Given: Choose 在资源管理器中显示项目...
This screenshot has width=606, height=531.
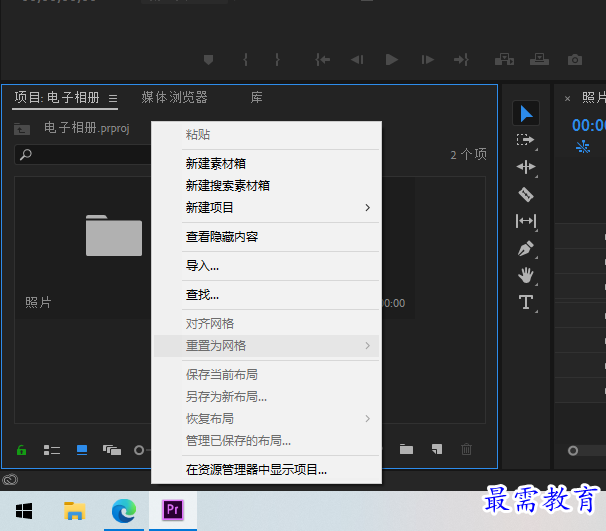Looking at the screenshot, I should tap(266, 470).
